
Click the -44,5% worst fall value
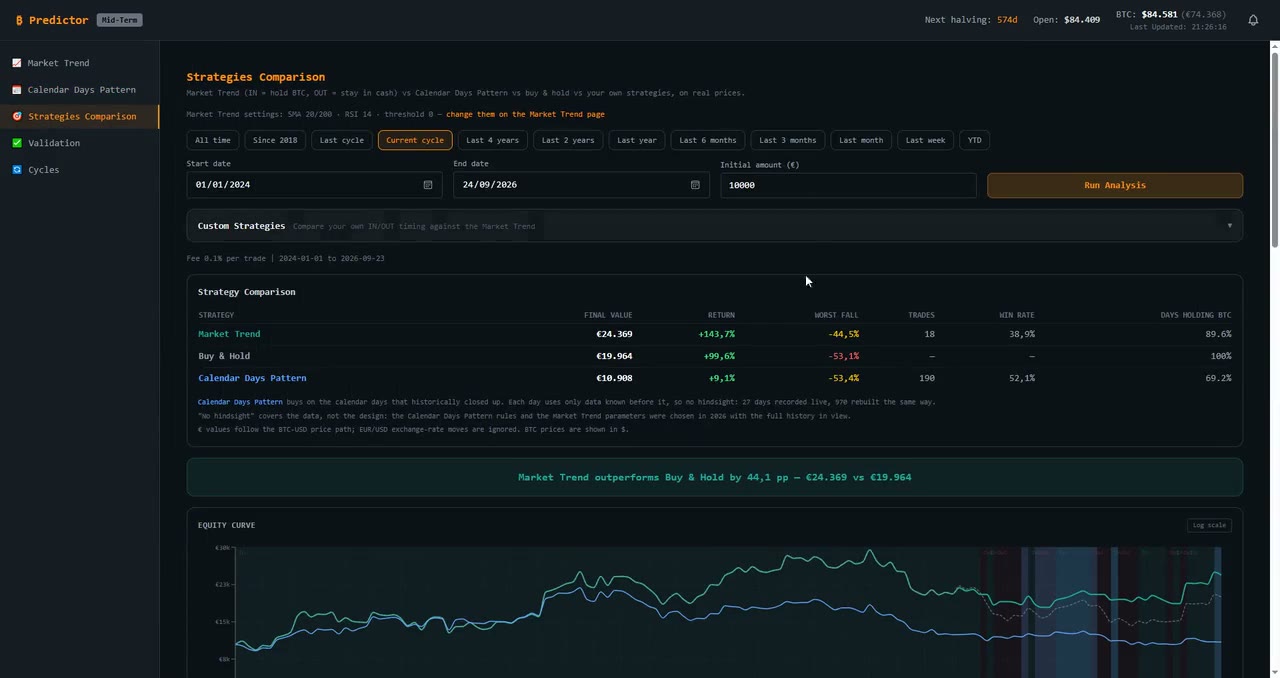click(843, 334)
